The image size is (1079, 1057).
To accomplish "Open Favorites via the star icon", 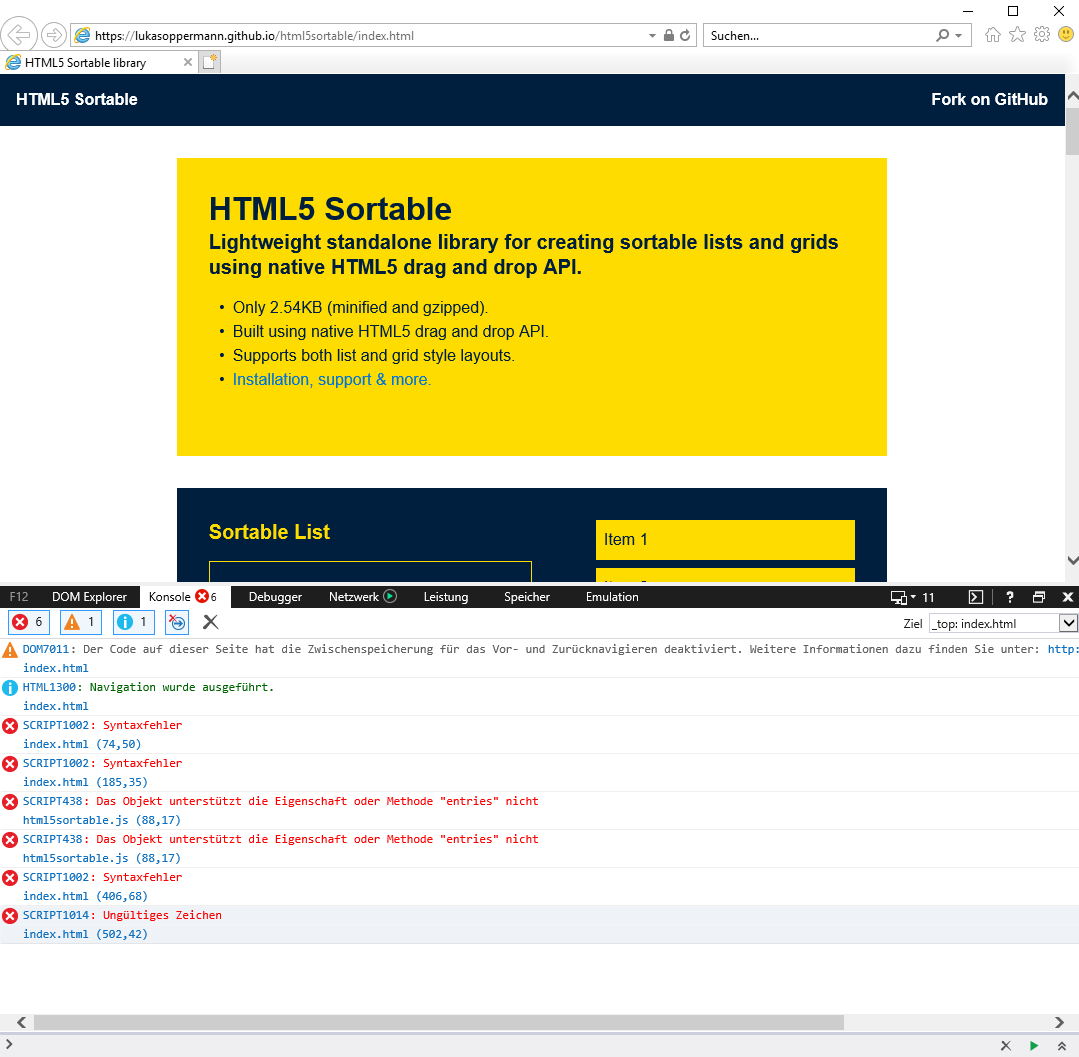I will tap(1017, 34).
